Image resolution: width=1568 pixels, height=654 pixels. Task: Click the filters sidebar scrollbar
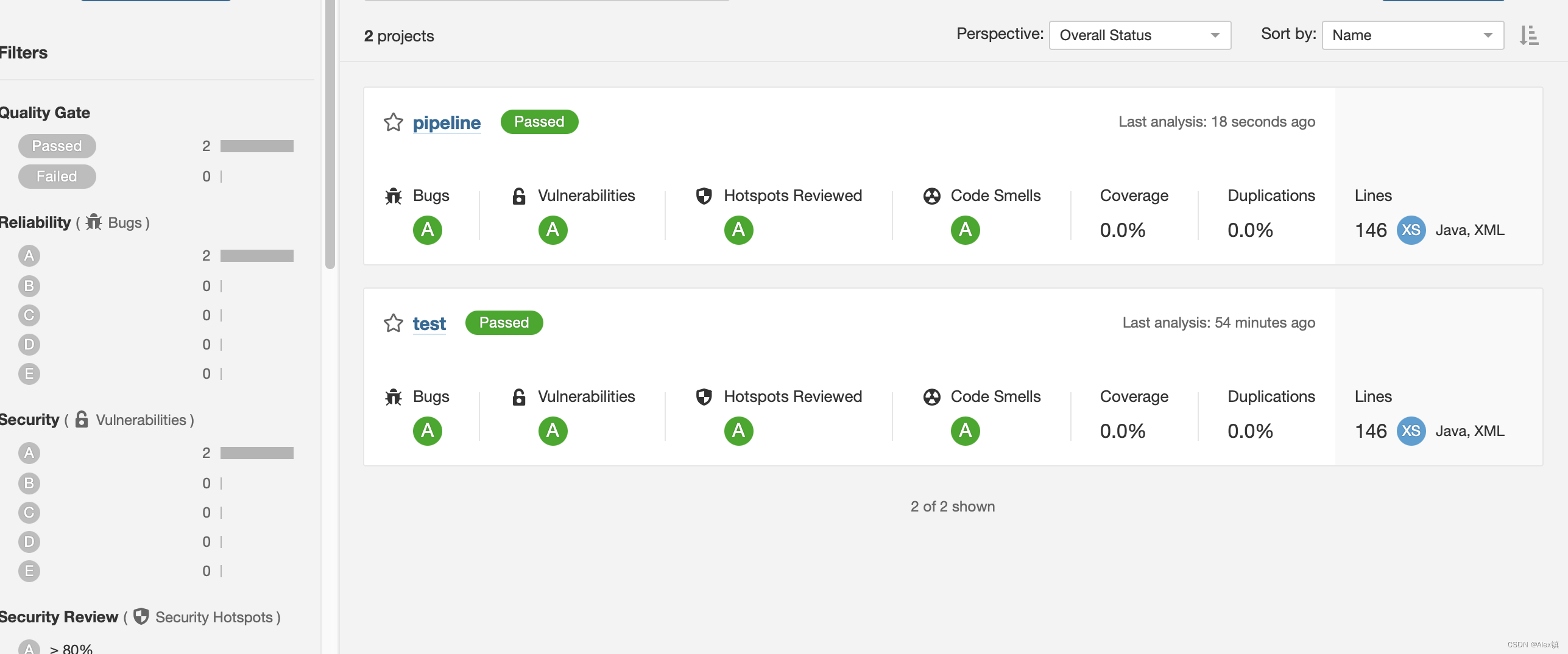[330, 134]
